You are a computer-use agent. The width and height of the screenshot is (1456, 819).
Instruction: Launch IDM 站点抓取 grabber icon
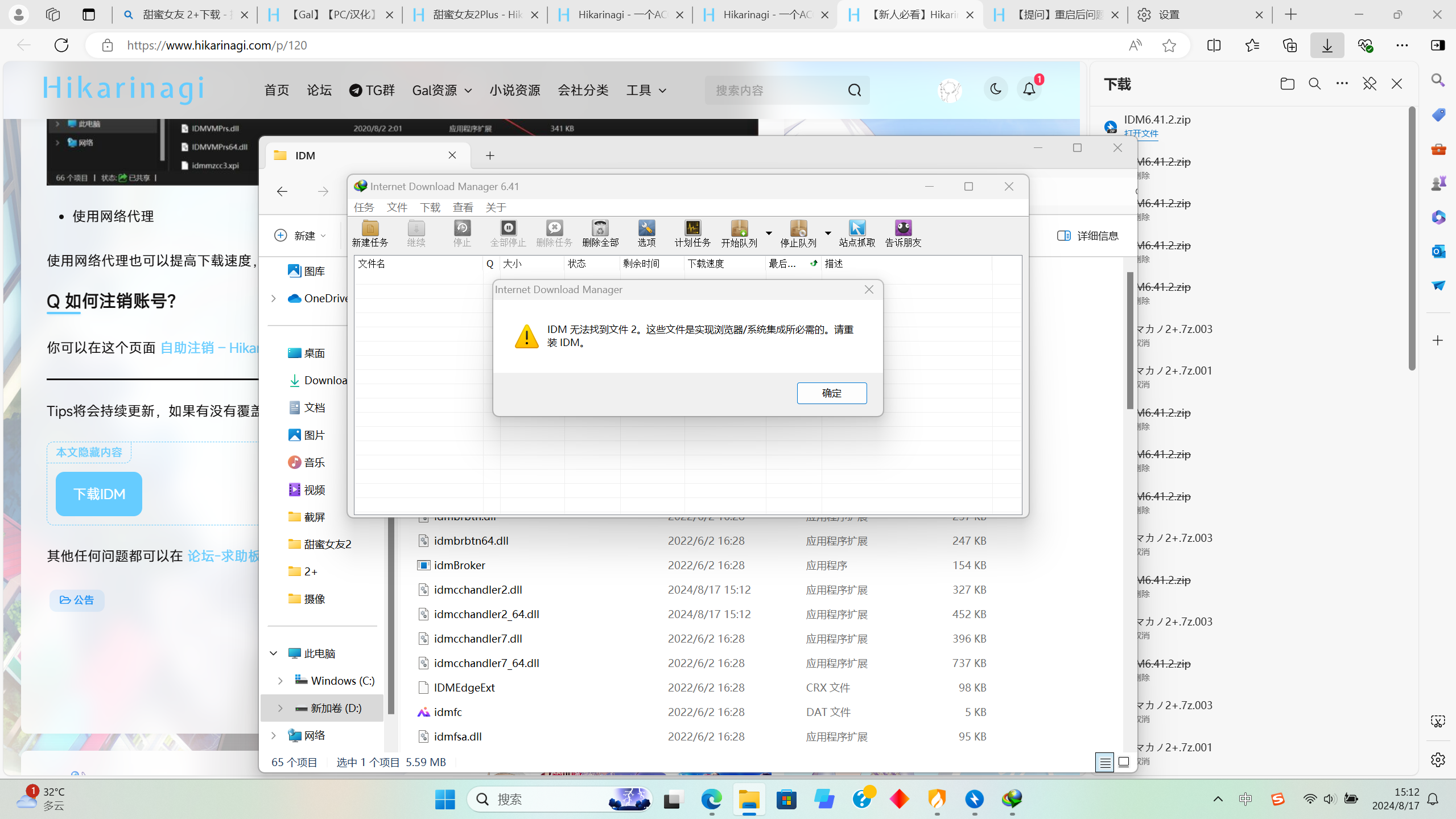click(857, 233)
